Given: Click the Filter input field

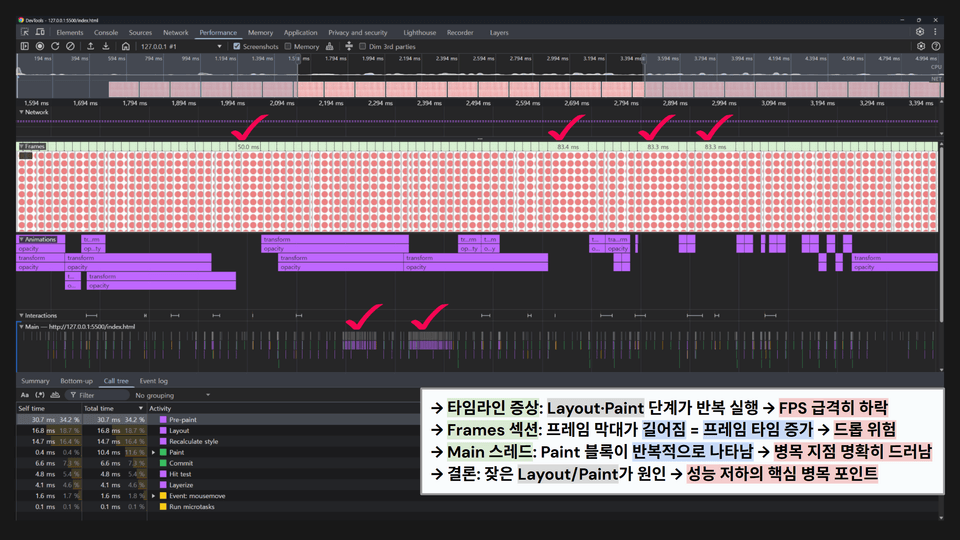Looking at the screenshot, I should [98, 395].
